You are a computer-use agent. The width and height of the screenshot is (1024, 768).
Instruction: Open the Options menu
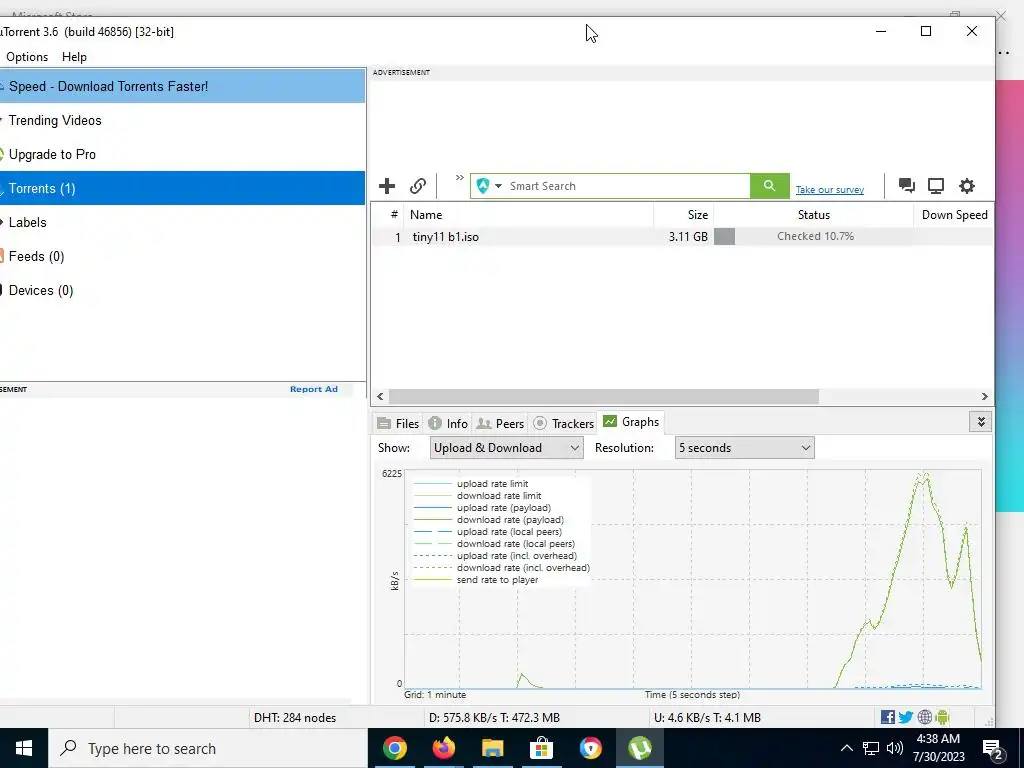point(27,57)
